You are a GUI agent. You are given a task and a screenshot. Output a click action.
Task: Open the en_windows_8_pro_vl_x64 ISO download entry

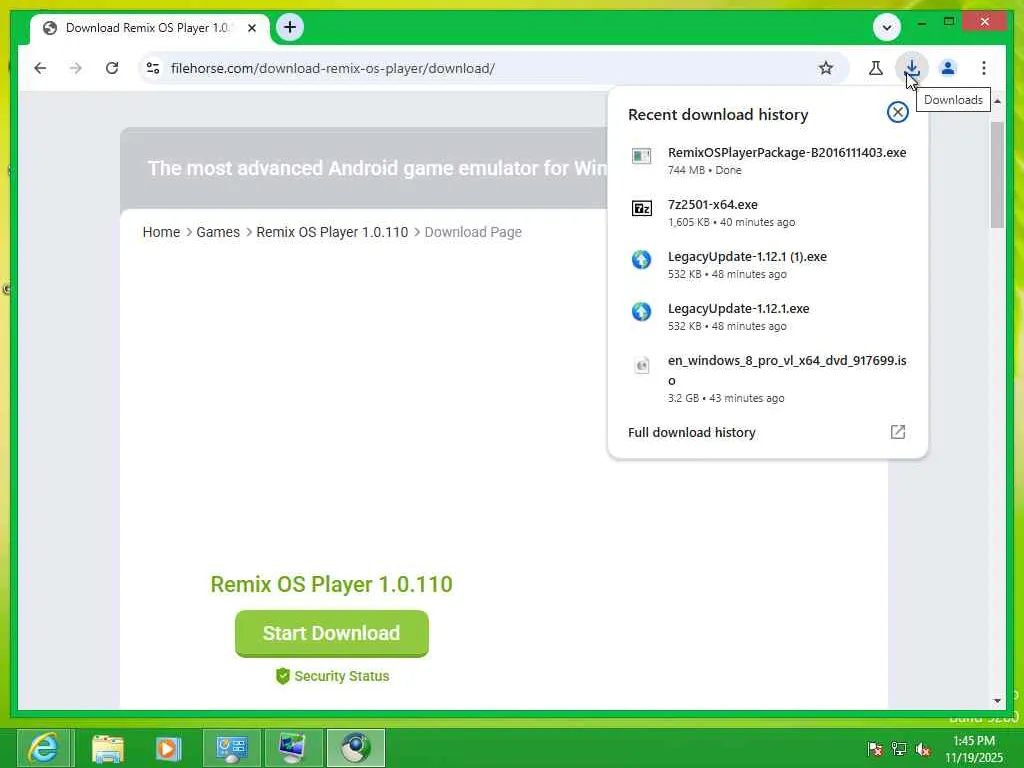pos(767,379)
